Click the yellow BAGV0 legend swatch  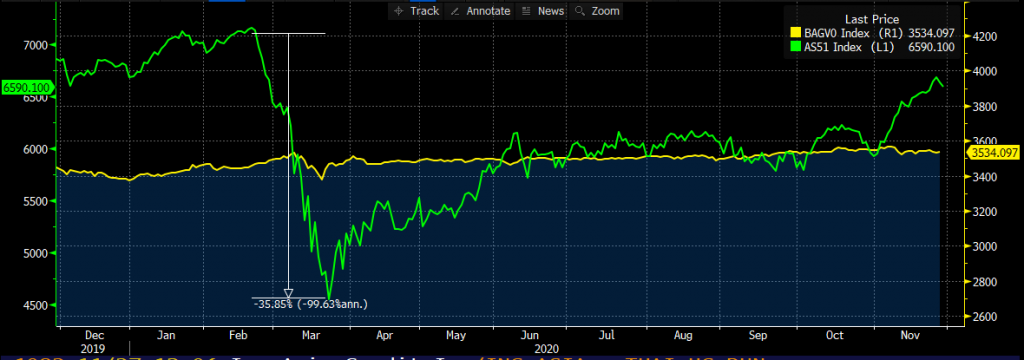(x=795, y=33)
